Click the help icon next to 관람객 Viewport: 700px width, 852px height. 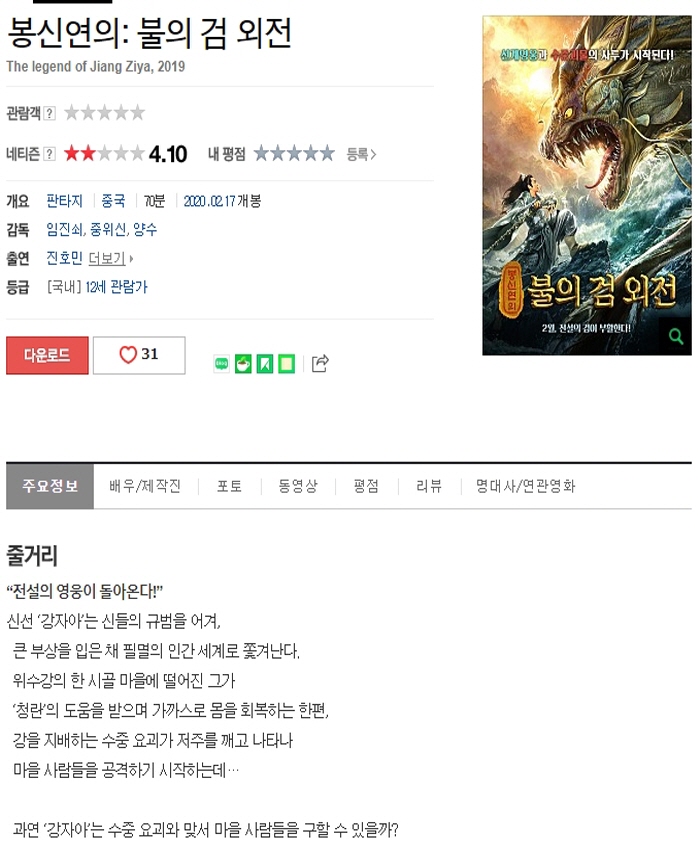49,113
